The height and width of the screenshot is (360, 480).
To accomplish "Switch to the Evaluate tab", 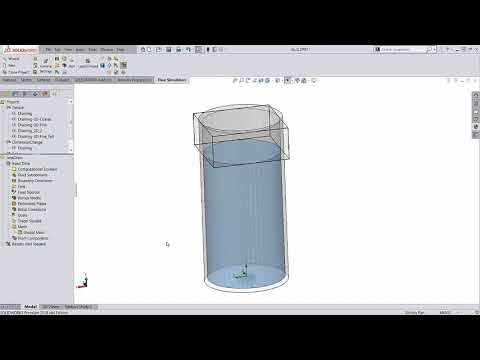I will pyautogui.click(x=62, y=80).
